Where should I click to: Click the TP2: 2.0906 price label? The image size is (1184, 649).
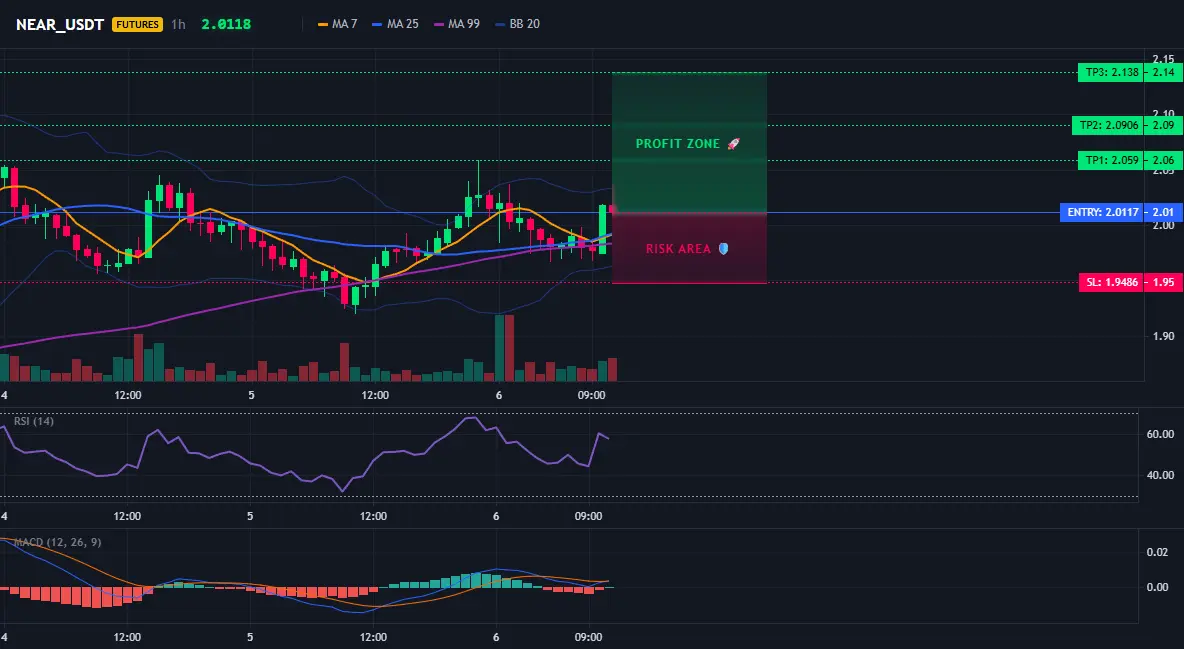click(x=1107, y=125)
